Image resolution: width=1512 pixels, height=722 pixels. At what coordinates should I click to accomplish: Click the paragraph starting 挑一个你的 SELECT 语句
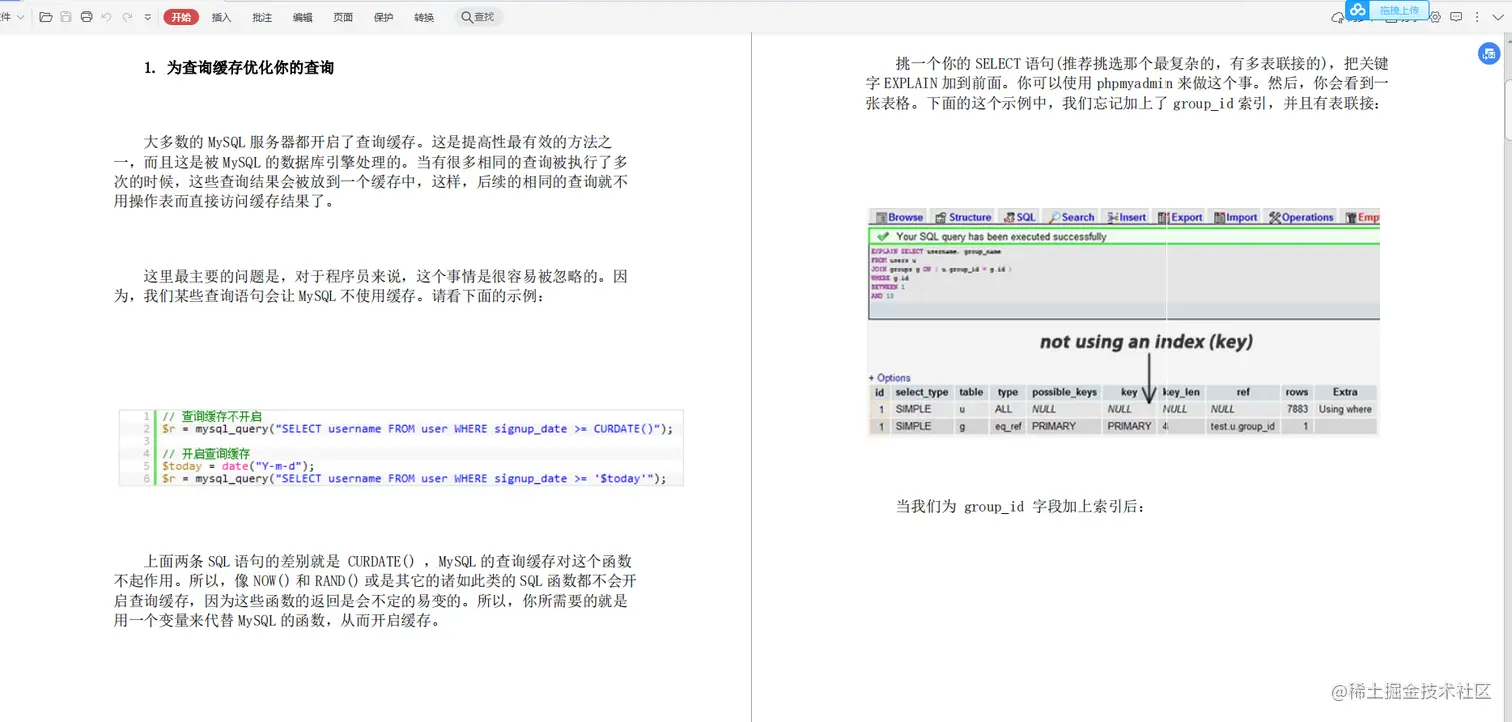[x=1127, y=83]
